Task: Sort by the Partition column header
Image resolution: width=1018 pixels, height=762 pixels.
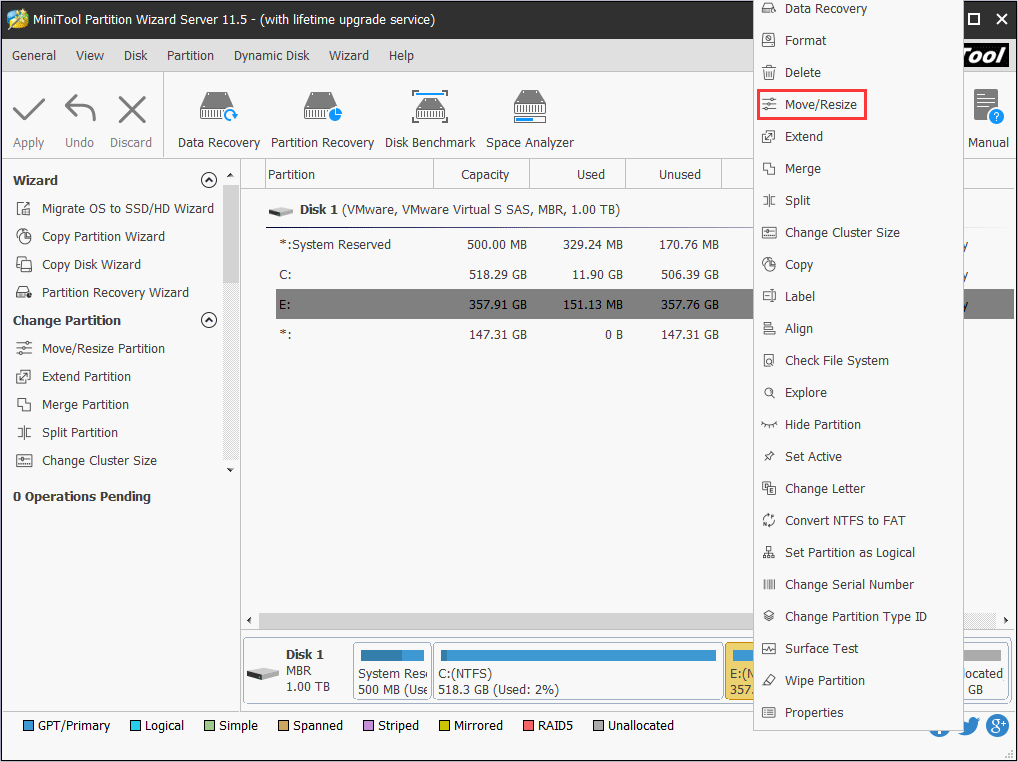Action: 350,174
